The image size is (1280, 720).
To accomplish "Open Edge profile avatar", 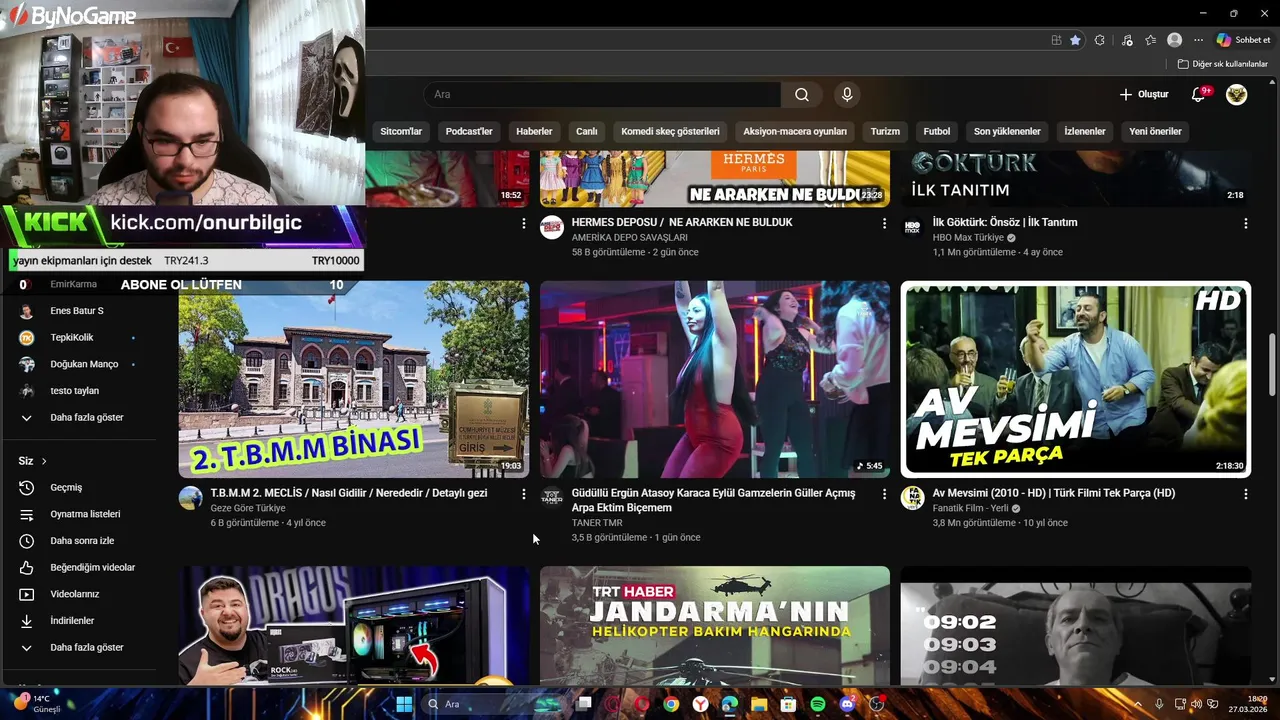I will 1175,40.
